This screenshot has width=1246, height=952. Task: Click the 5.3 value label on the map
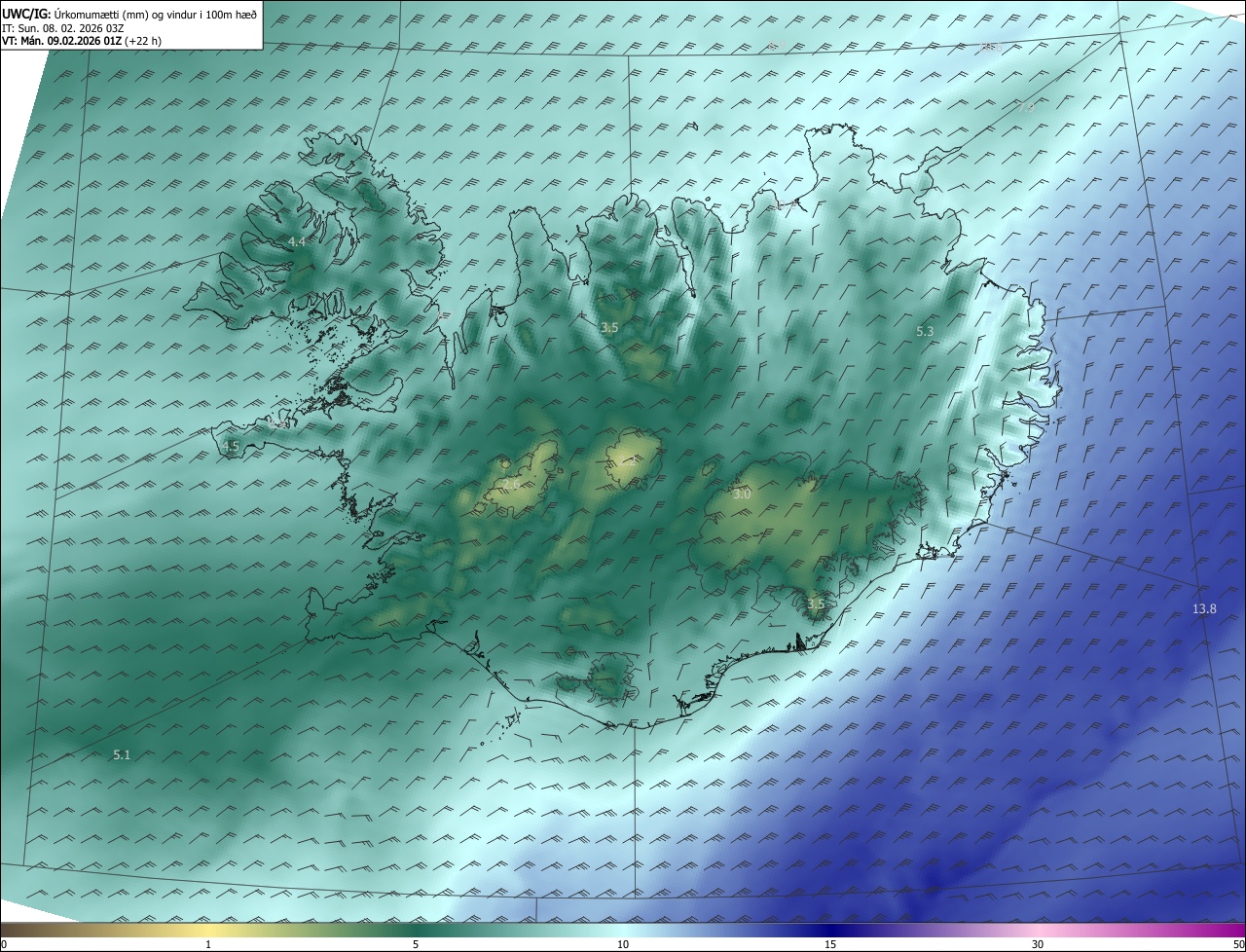(925, 332)
